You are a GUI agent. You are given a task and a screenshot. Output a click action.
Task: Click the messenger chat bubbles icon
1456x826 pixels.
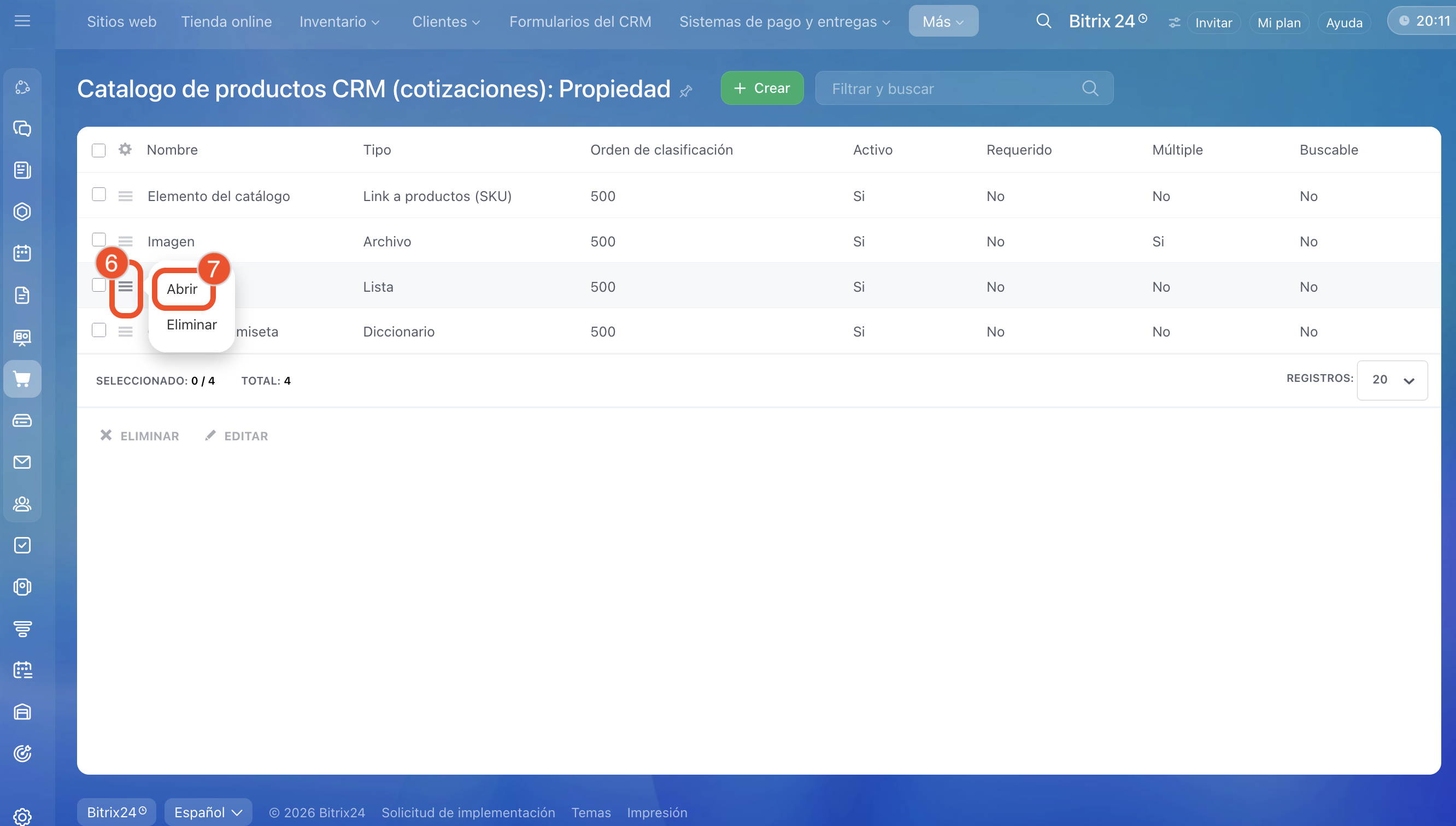(22, 129)
